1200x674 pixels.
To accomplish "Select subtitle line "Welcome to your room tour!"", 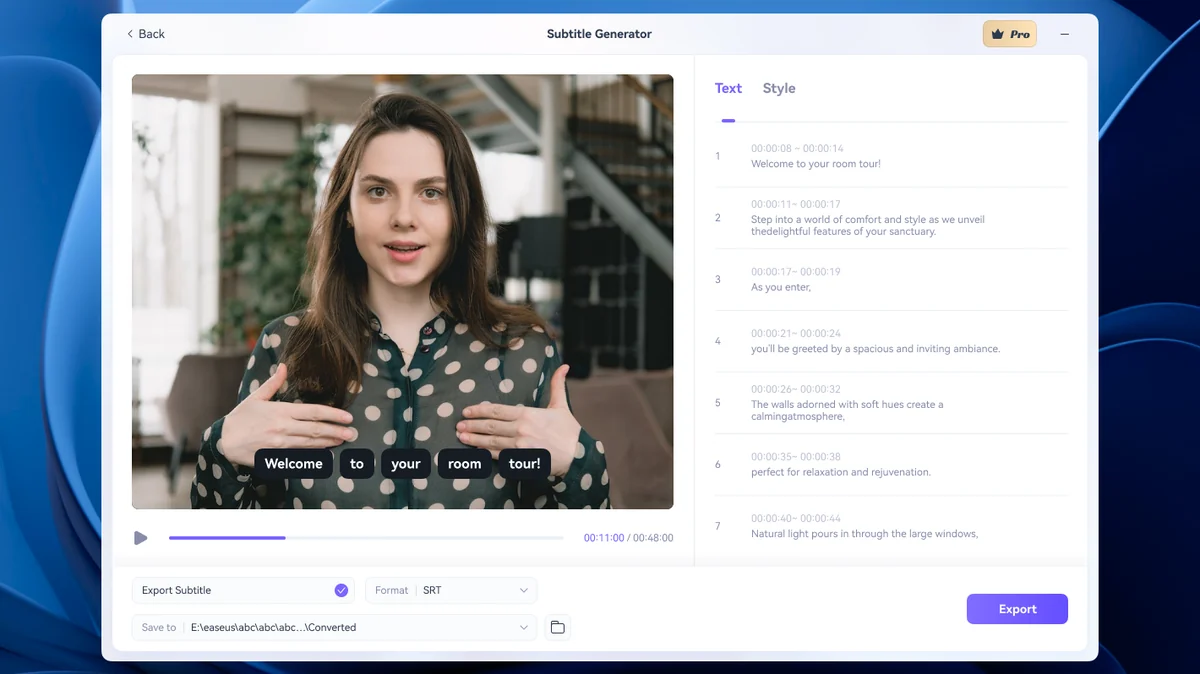I will pyautogui.click(x=816, y=164).
